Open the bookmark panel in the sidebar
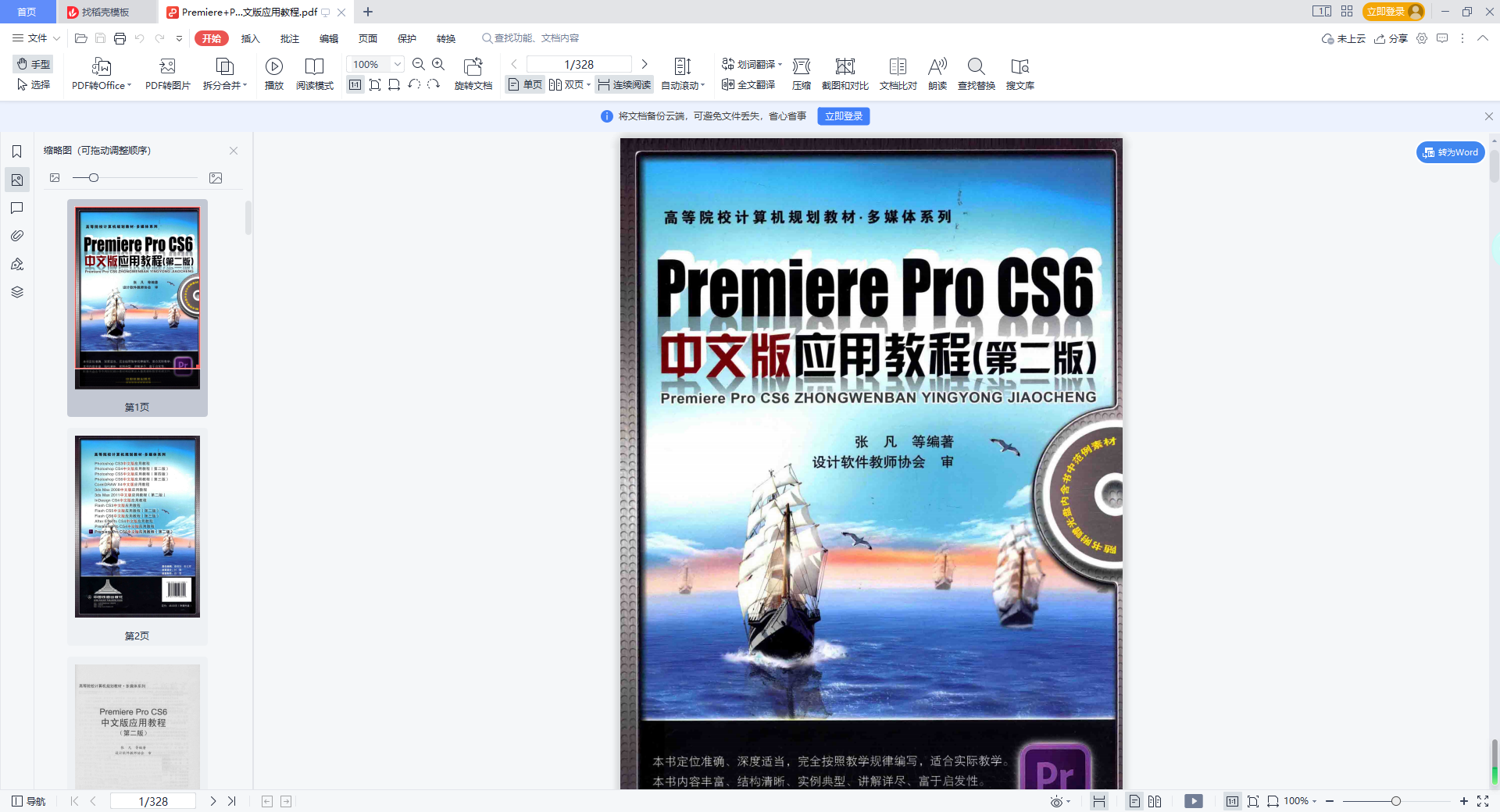1500x812 pixels. (17, 151)
